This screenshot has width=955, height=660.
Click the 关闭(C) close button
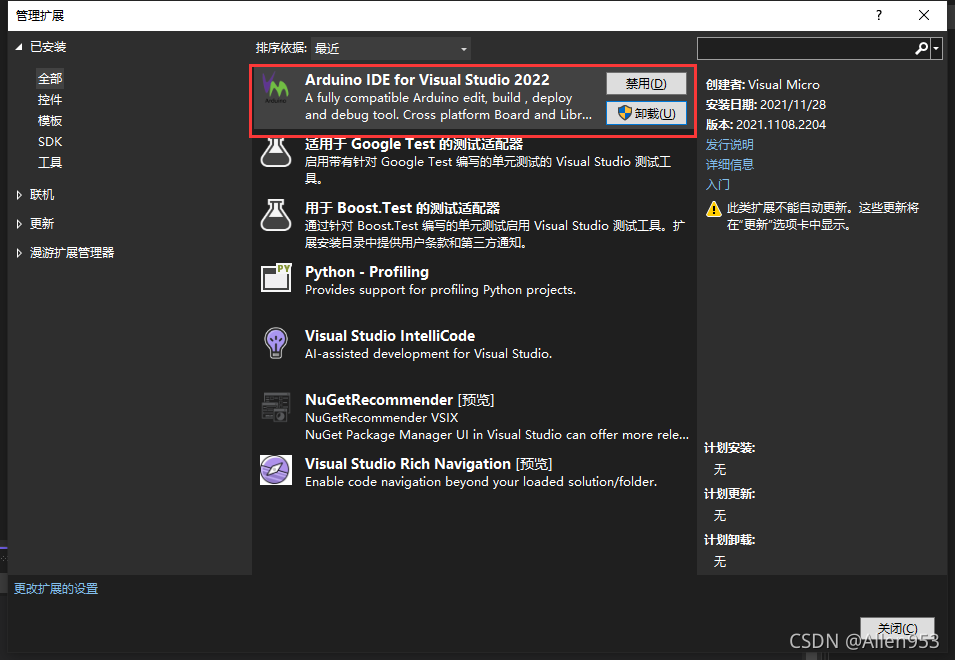pos(897,628)
